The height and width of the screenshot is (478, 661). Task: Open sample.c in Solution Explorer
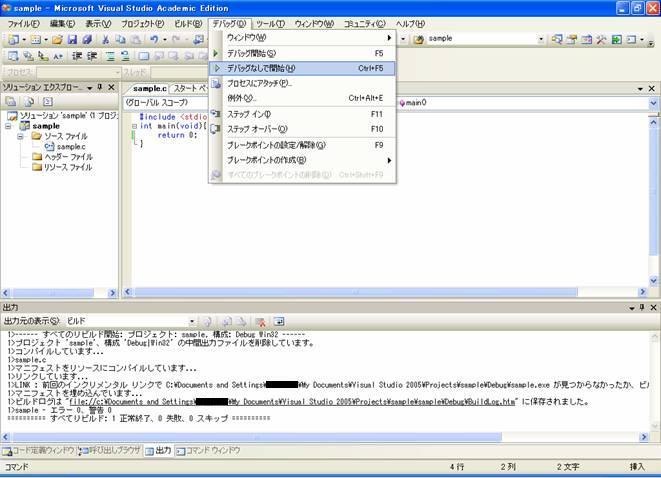[x=70, y=147]
